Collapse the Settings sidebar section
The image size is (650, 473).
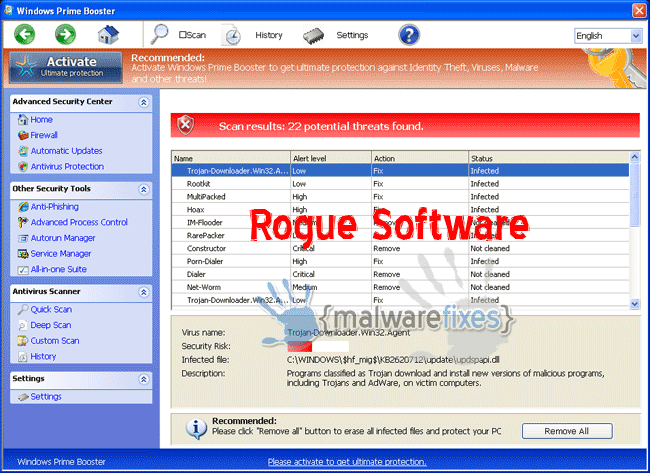tap(143, 379)
